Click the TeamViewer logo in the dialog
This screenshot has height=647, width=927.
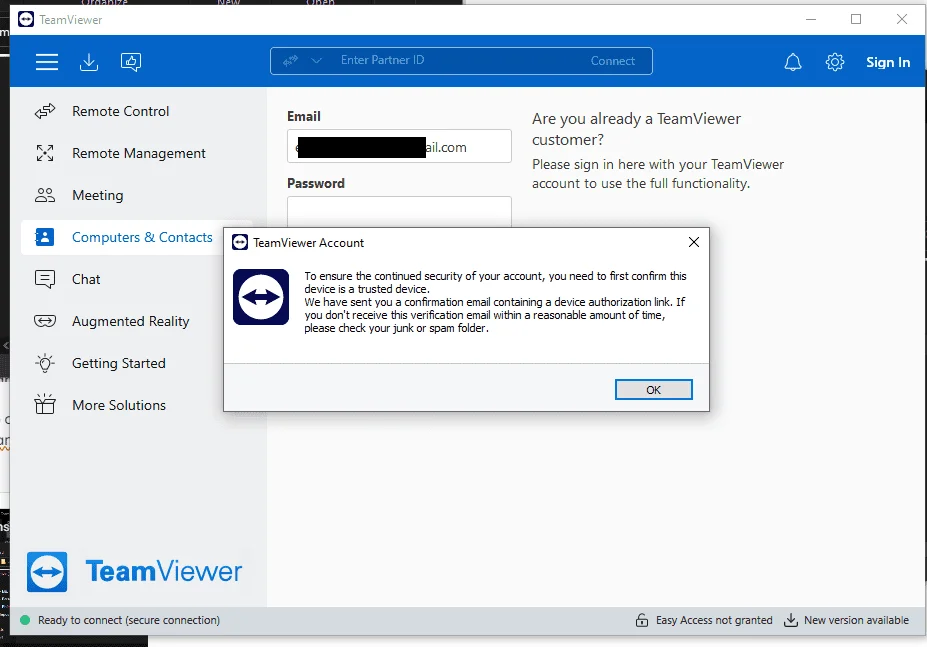261,297
